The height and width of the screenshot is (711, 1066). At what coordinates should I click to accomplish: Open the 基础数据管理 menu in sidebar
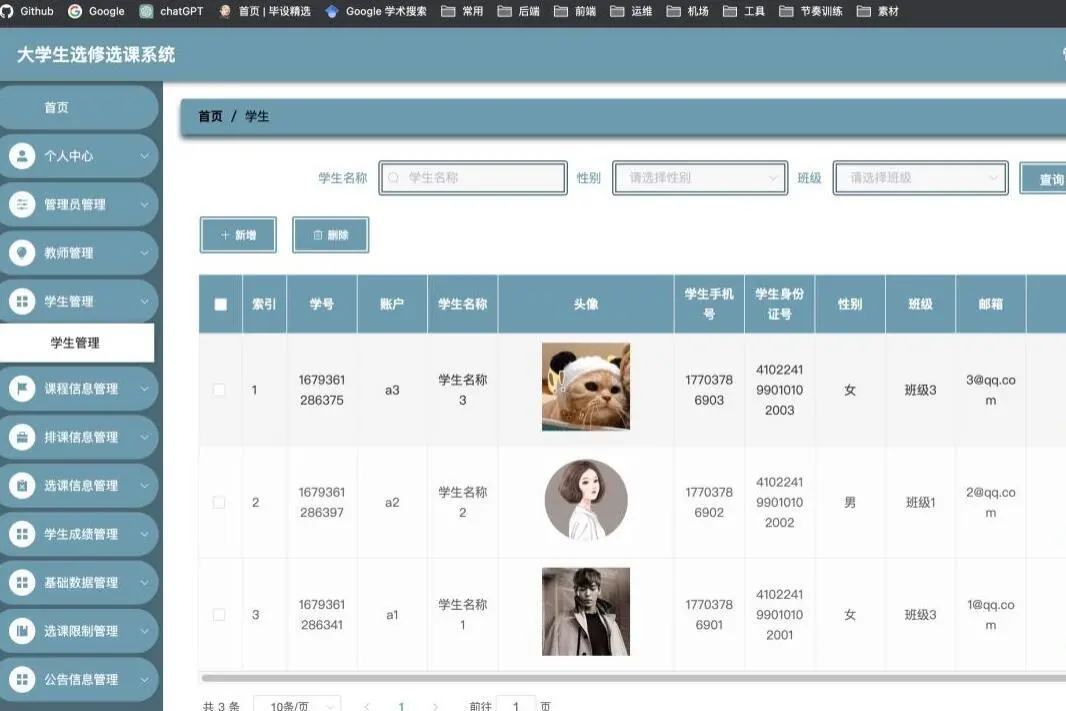(x=22, y=582)
